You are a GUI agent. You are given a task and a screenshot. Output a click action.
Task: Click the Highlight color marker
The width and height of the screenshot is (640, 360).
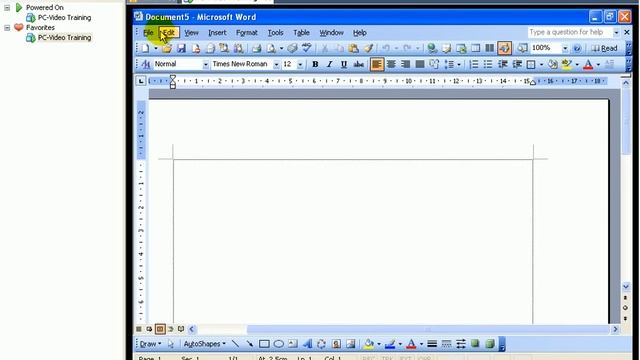tap(567, 64)
